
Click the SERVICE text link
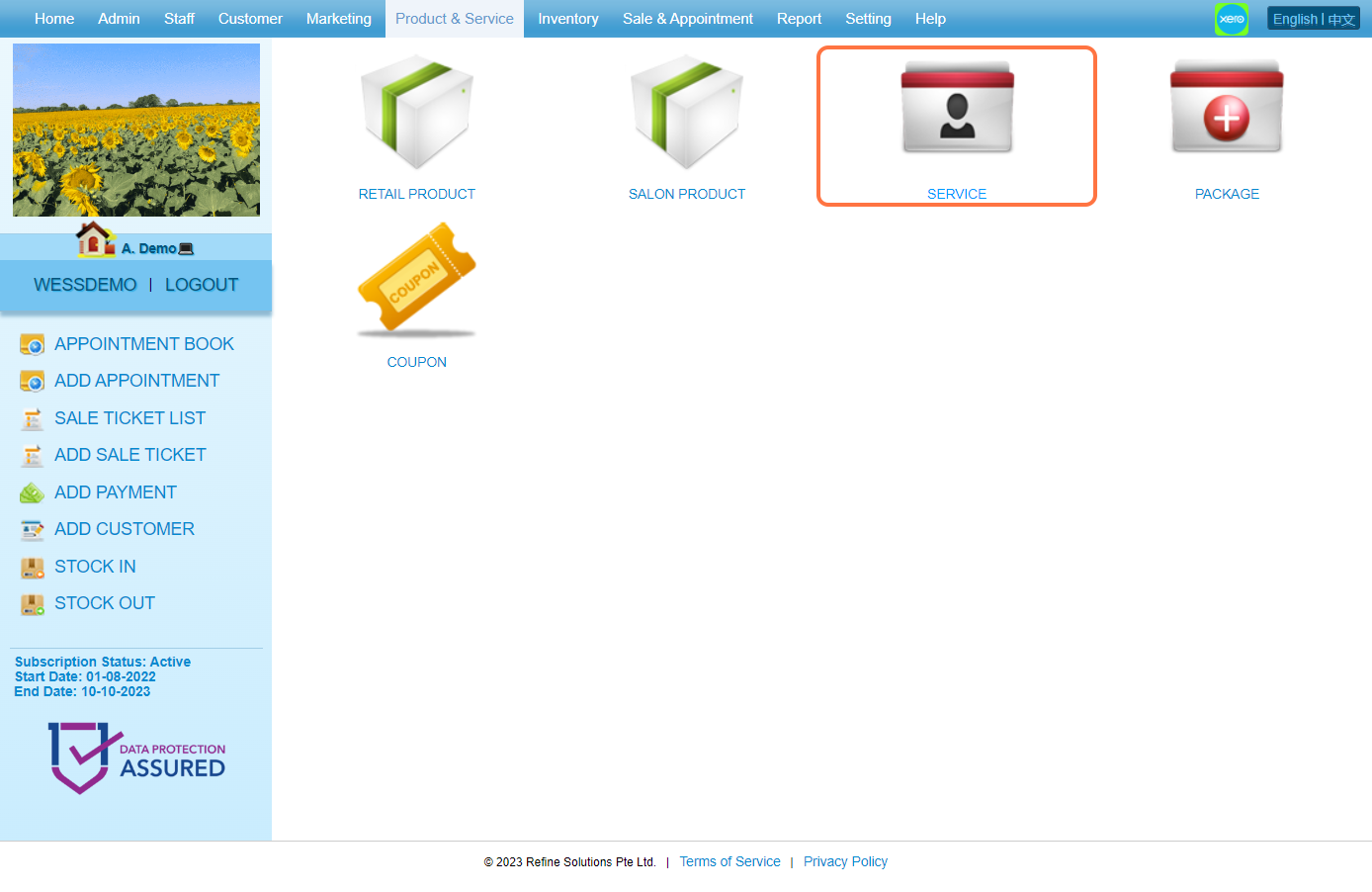[x=957, y=194]
